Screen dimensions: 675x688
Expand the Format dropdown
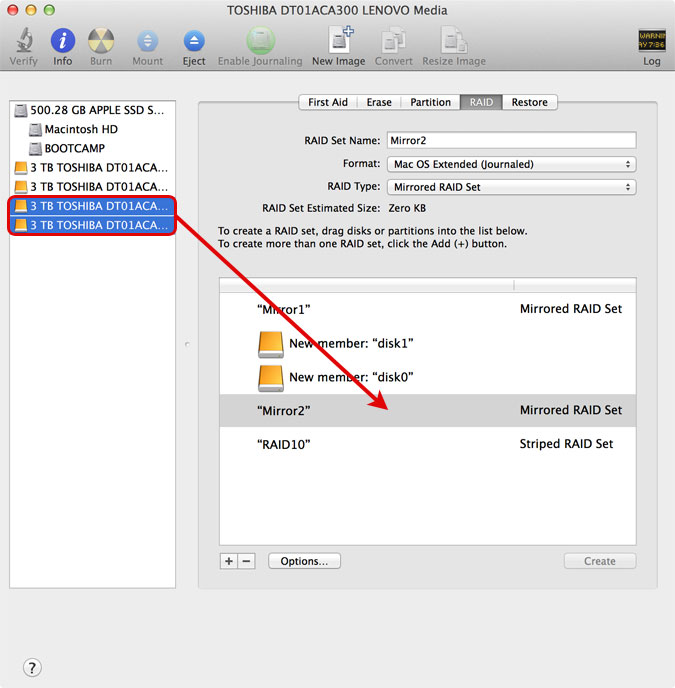(511, 164)
